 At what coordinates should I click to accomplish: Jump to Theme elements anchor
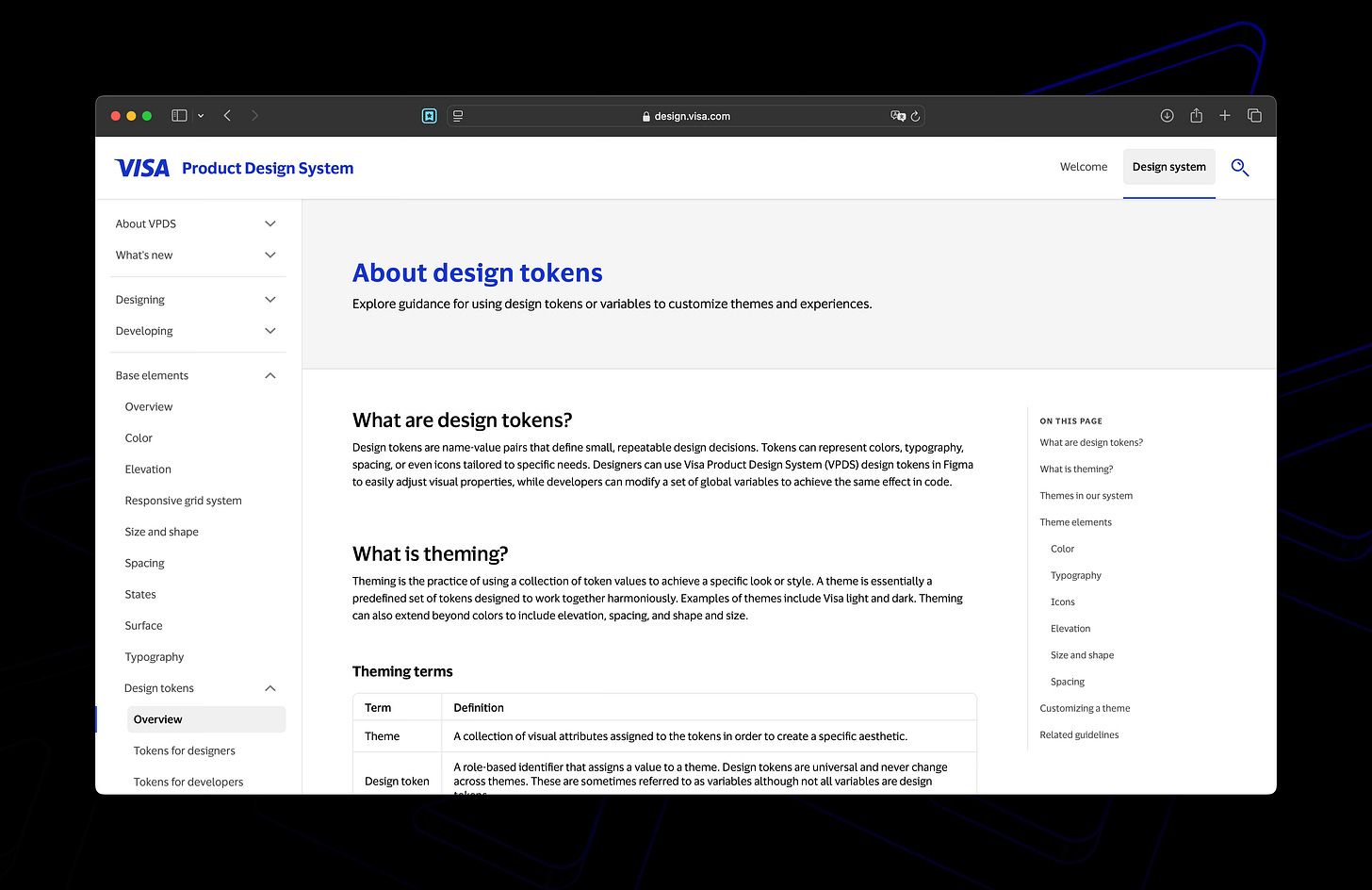coord(1075,521)
